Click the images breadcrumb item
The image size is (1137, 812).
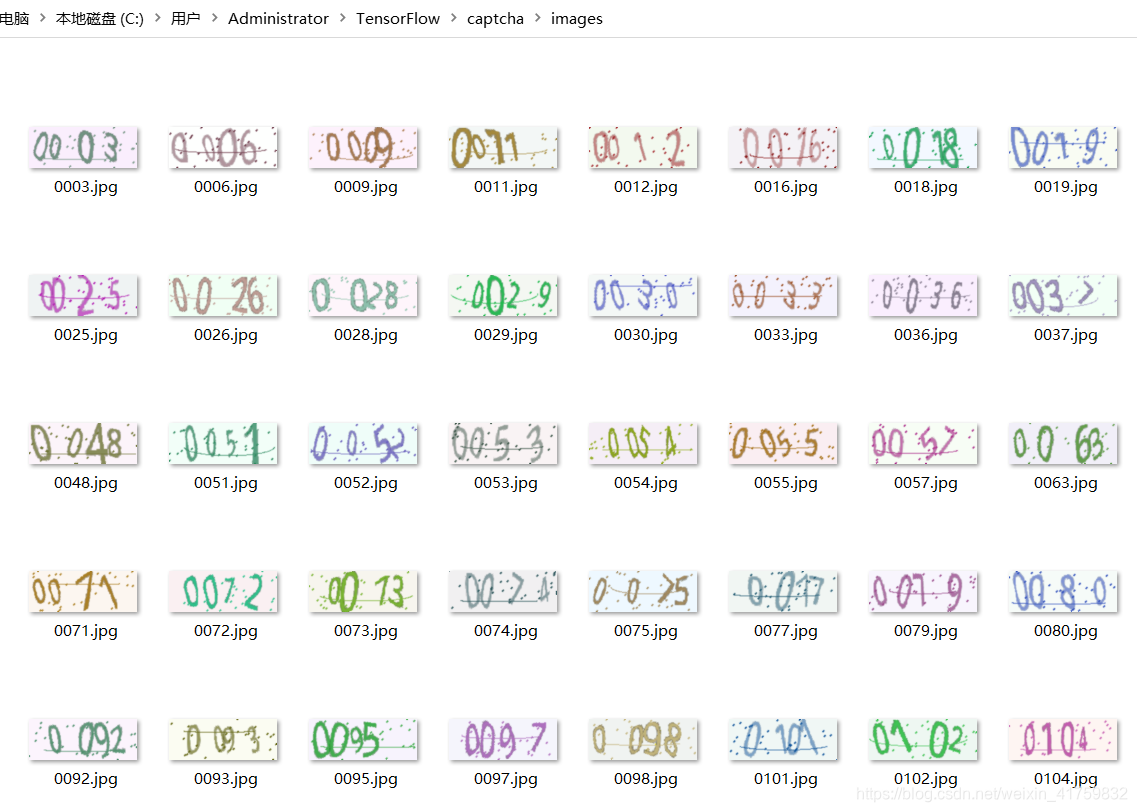point(577,18)
